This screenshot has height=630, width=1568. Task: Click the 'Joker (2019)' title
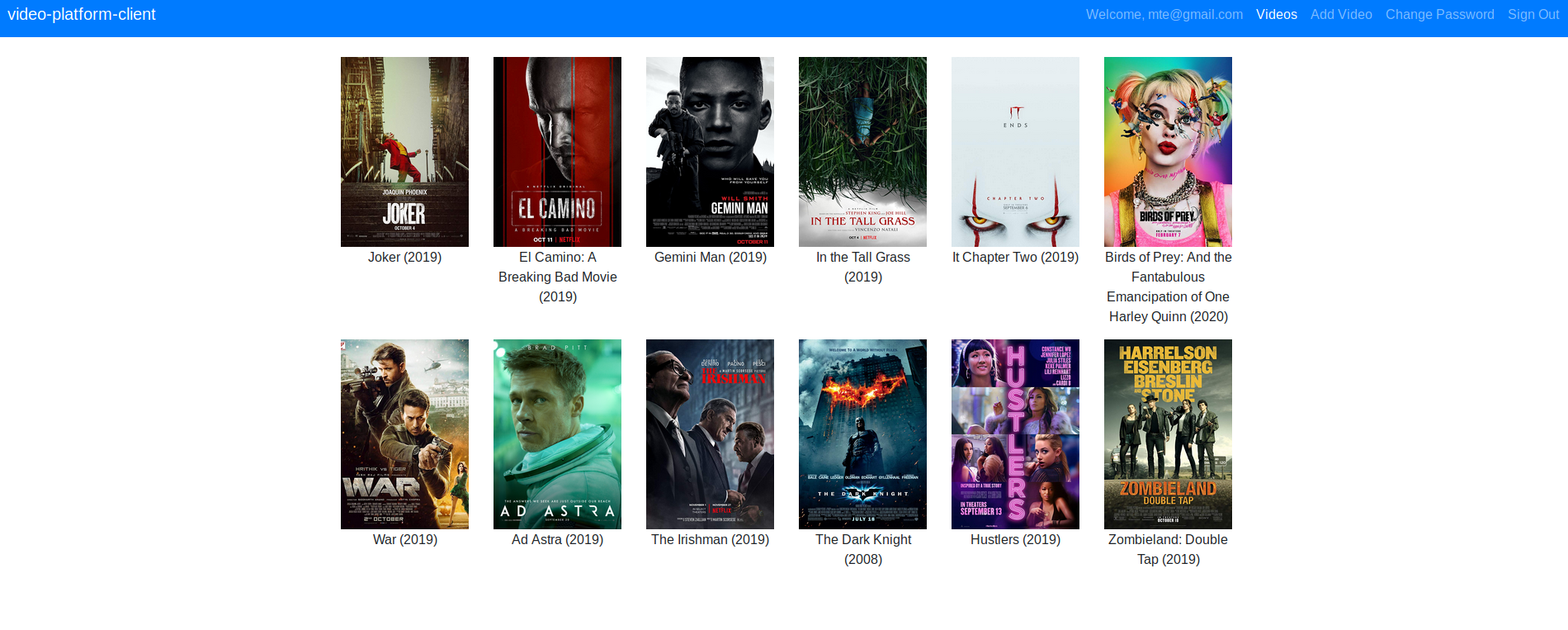click(404, 258)
